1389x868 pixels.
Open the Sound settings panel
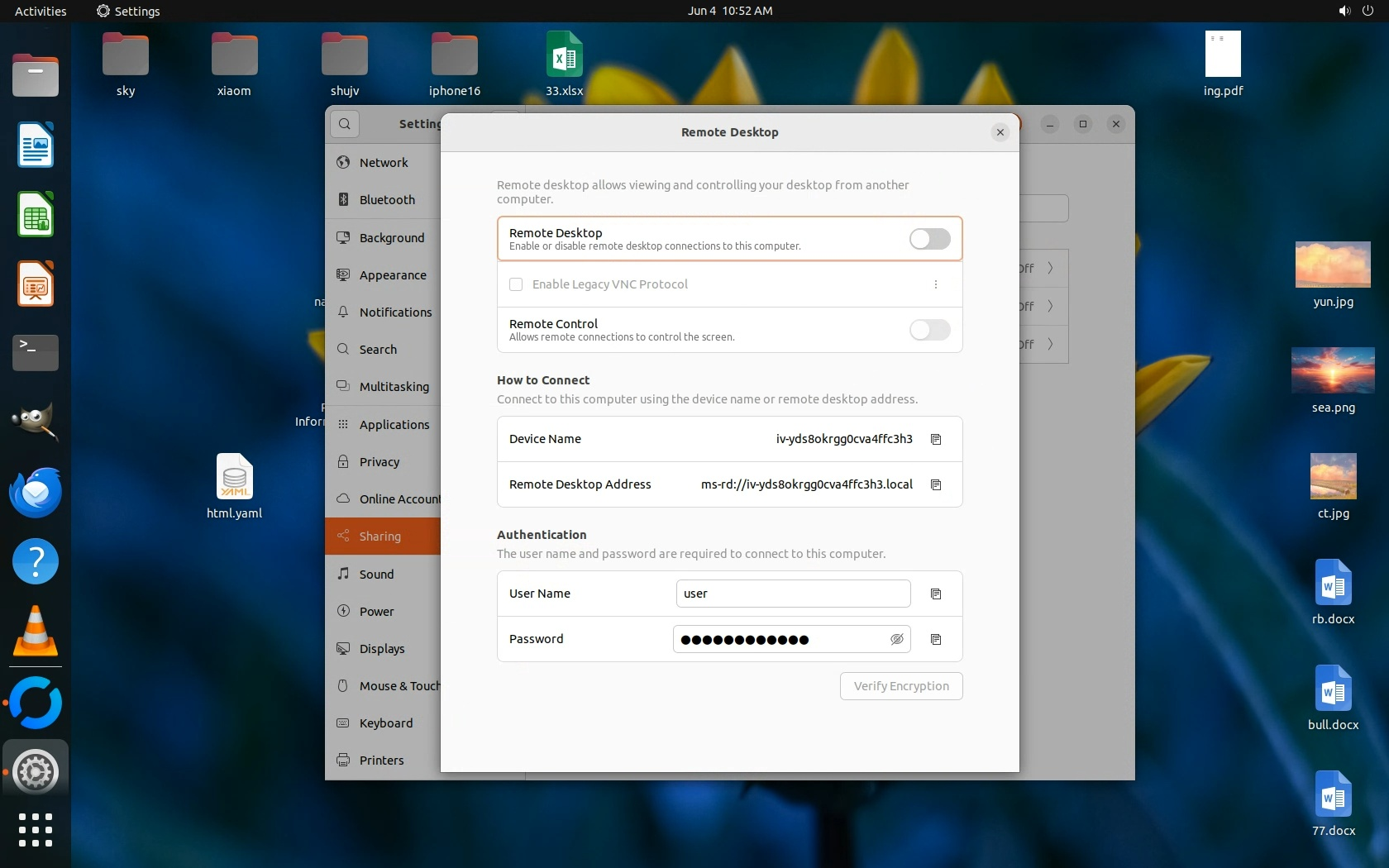click(376, 575)
